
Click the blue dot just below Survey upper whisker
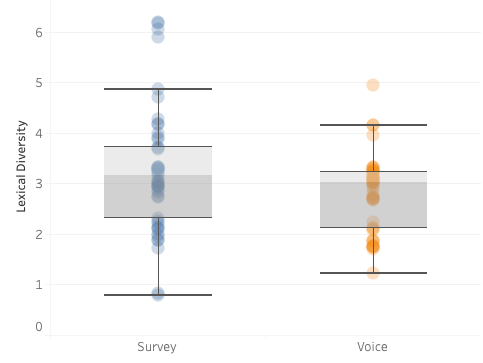pyautogui.click(x=158, y=97)
